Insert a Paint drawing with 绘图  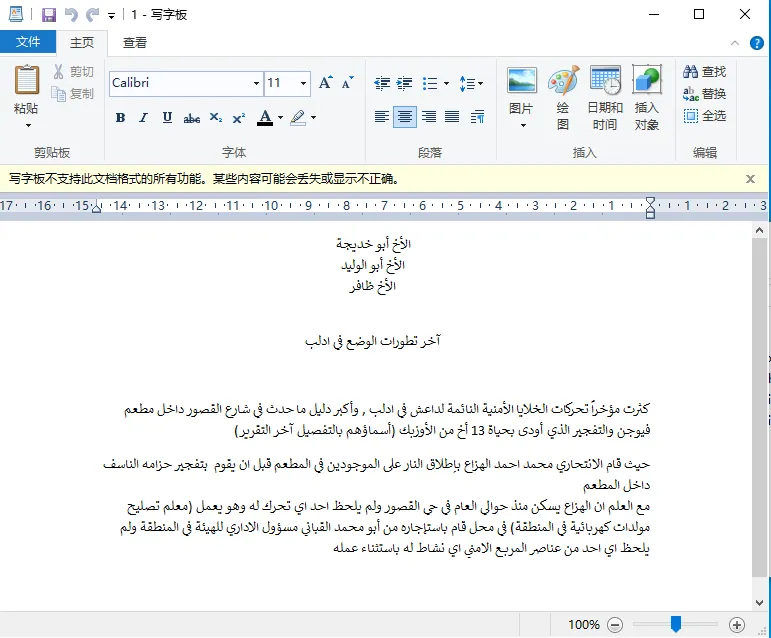563,82
